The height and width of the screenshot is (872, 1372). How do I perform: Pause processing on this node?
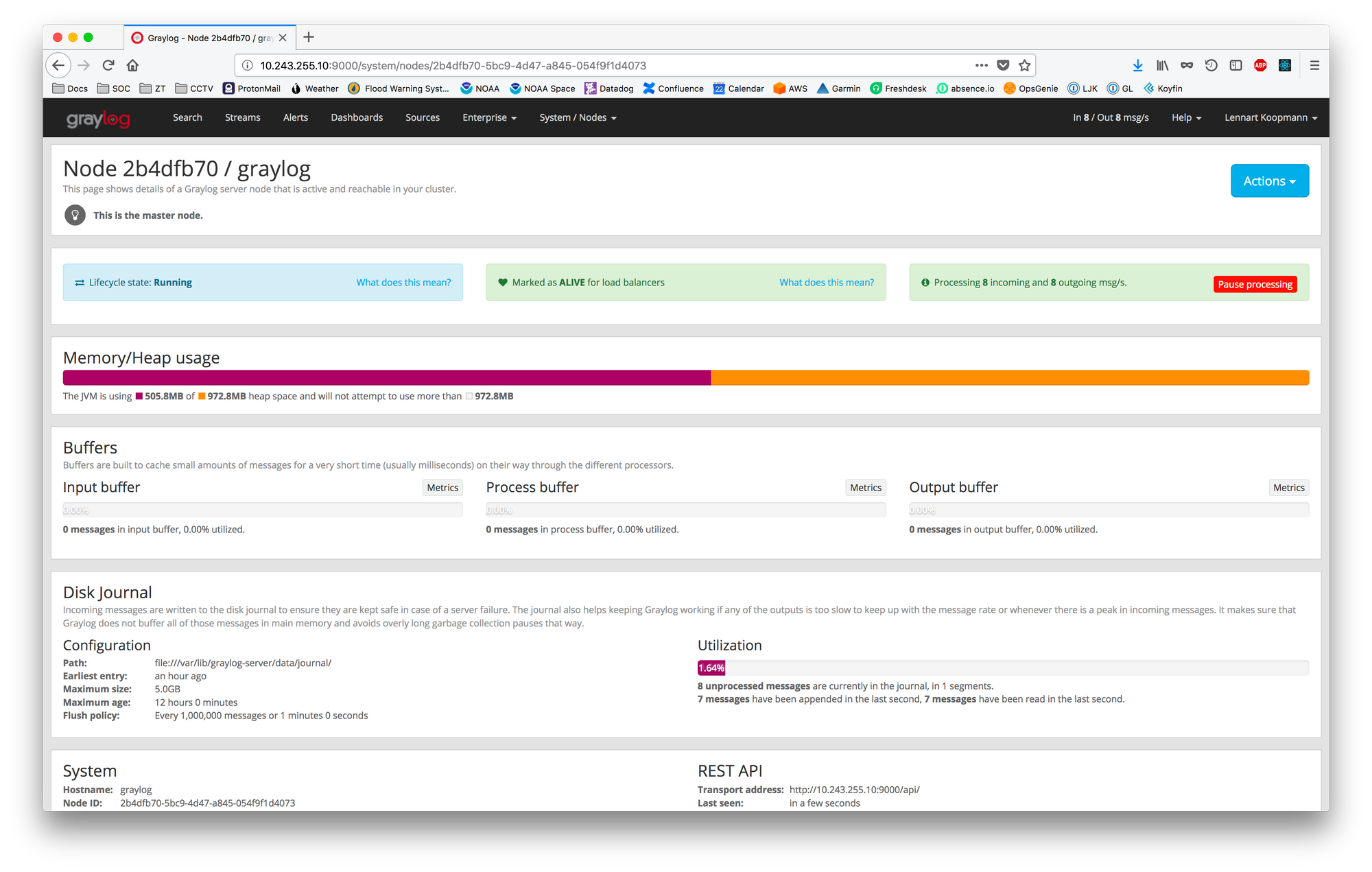[1255, 284]
